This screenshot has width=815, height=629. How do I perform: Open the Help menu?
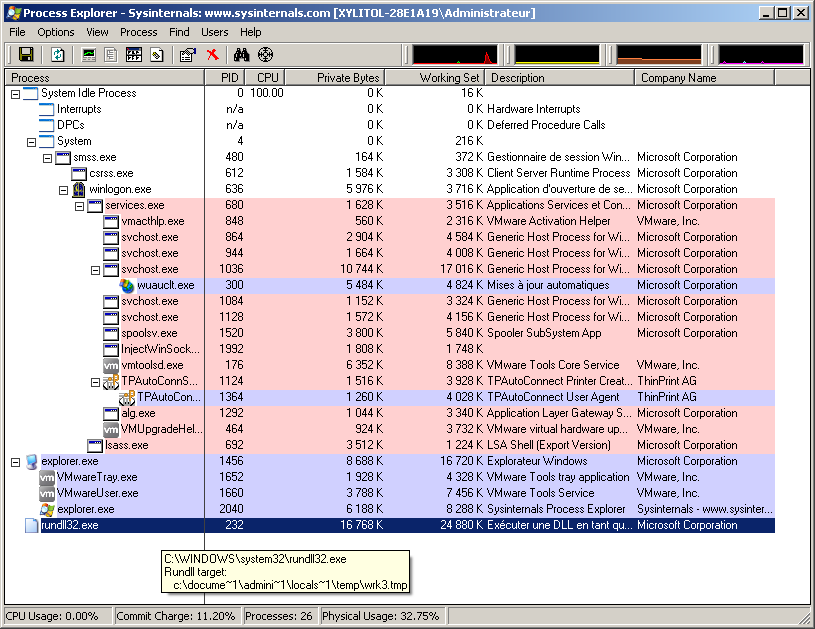point(251,32)
